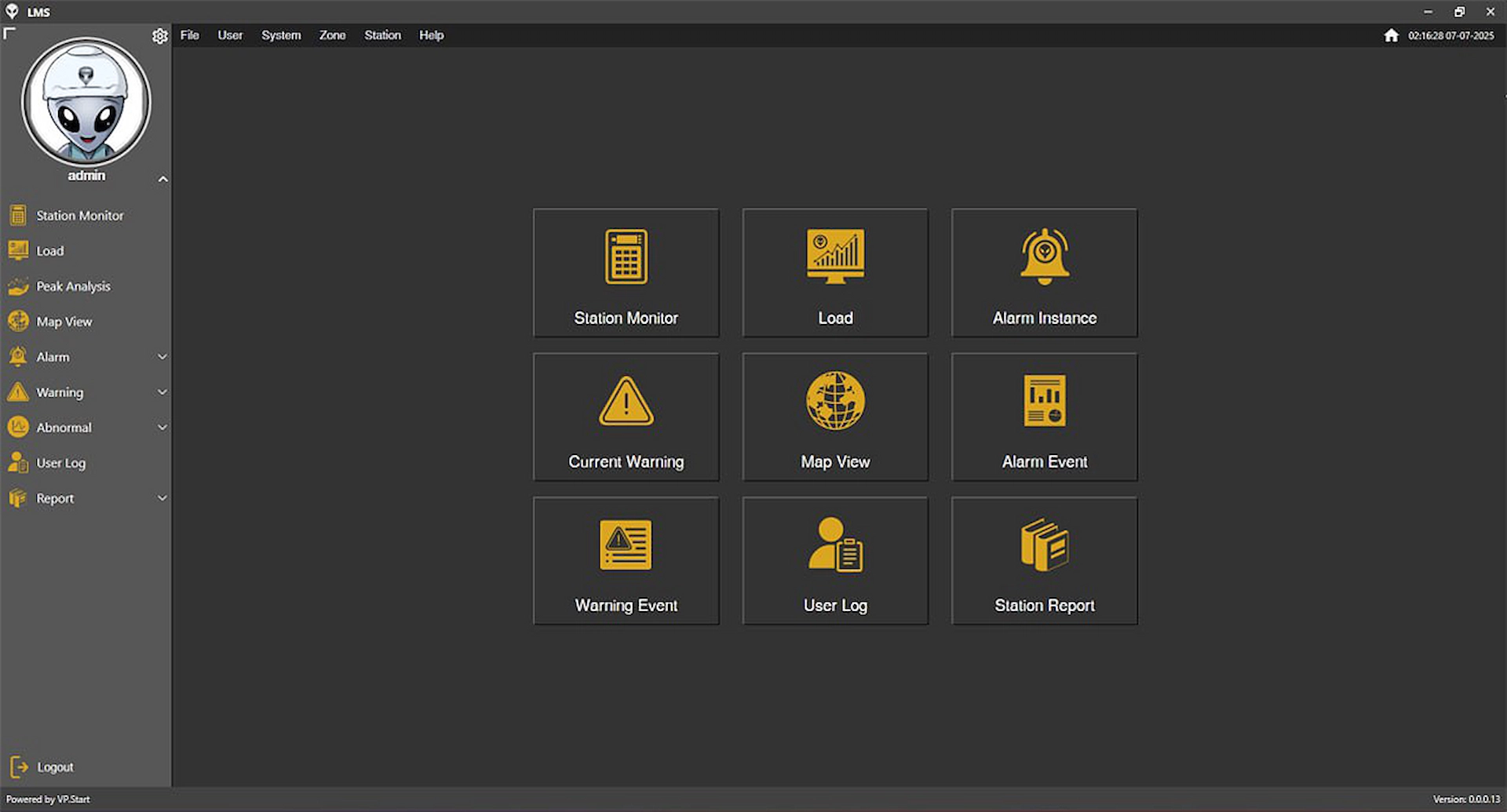This screenshot has height=812, width=1507.
Task: Open the User Log dashboard tile
Action: coord(835,560)
